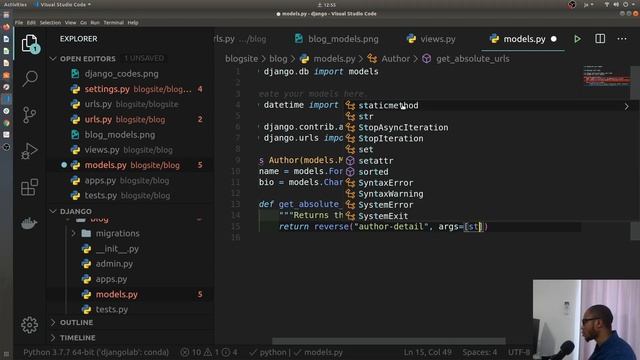Expand the migrations folder
Image resolution: width=640 pixels, height=360 pixels.
click(x=73, y=233)
